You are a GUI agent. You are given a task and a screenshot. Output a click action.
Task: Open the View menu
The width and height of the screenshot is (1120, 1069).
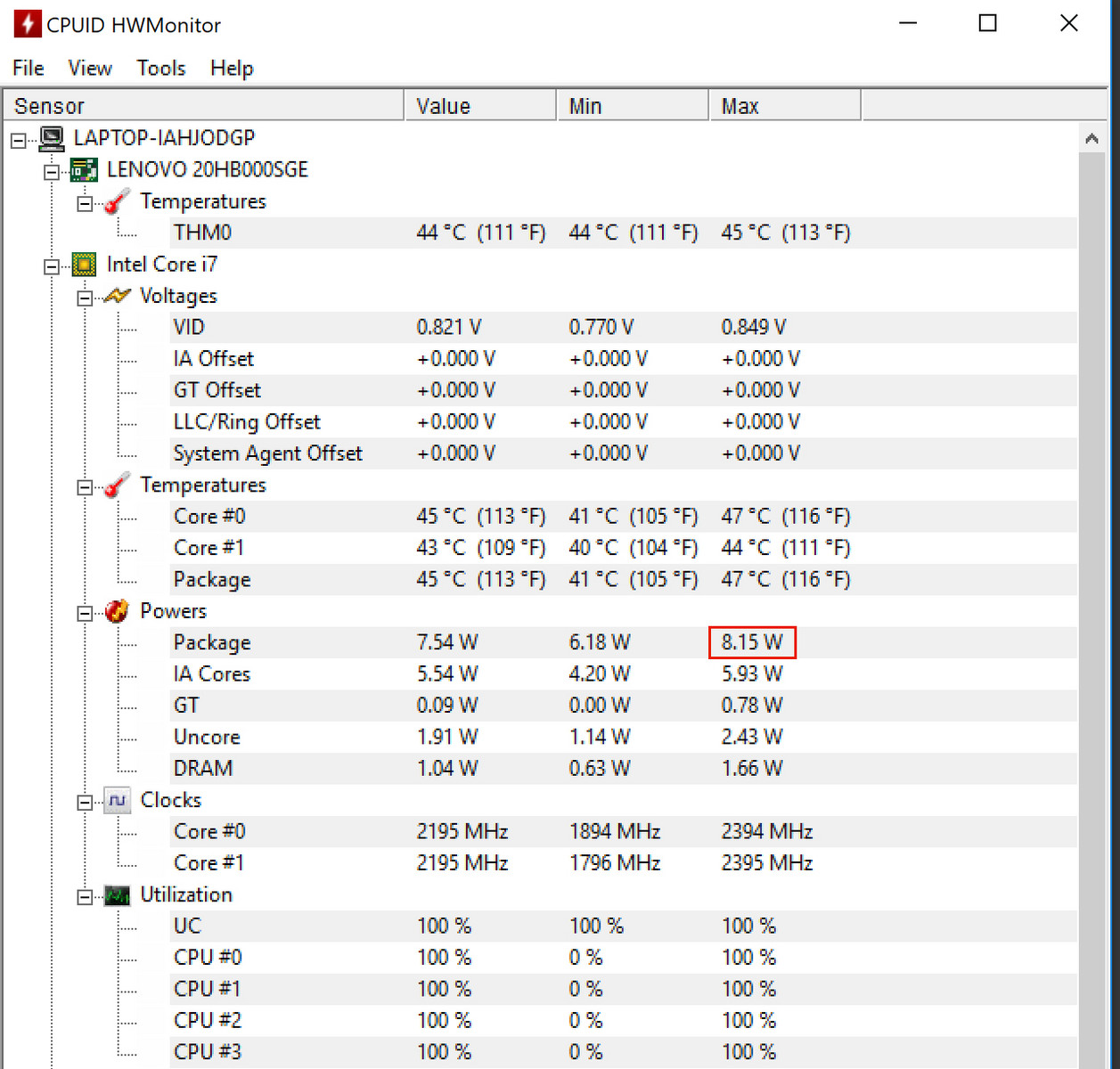[x=90, y=69]
